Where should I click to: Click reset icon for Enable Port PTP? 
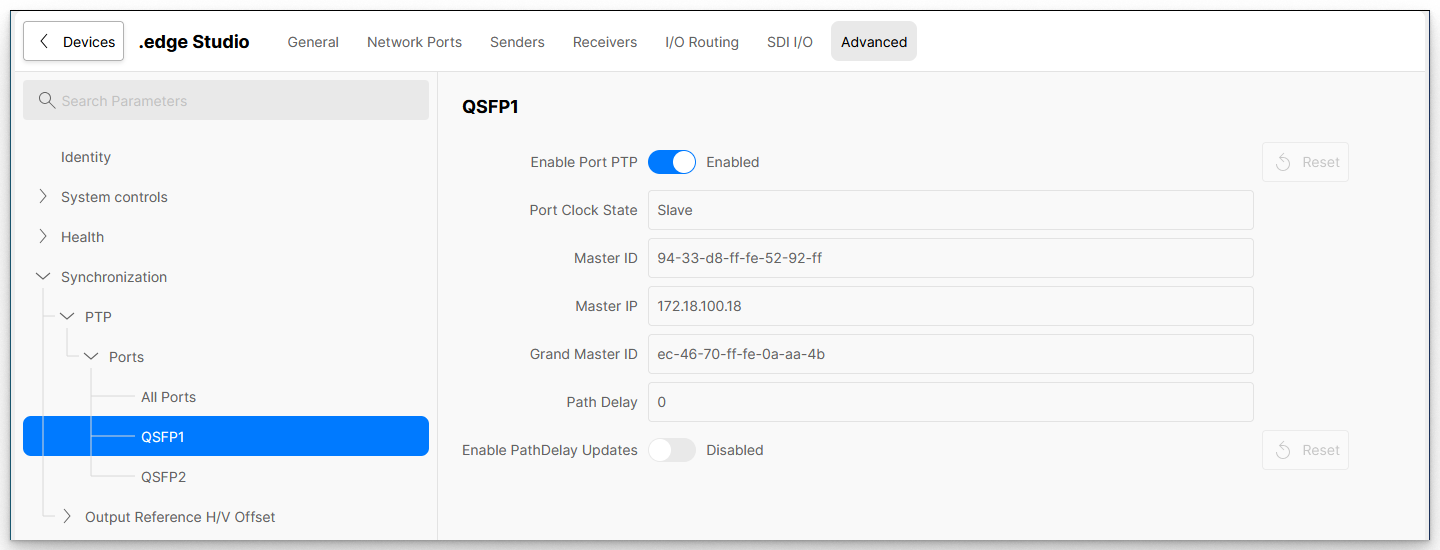point(1284,162)
